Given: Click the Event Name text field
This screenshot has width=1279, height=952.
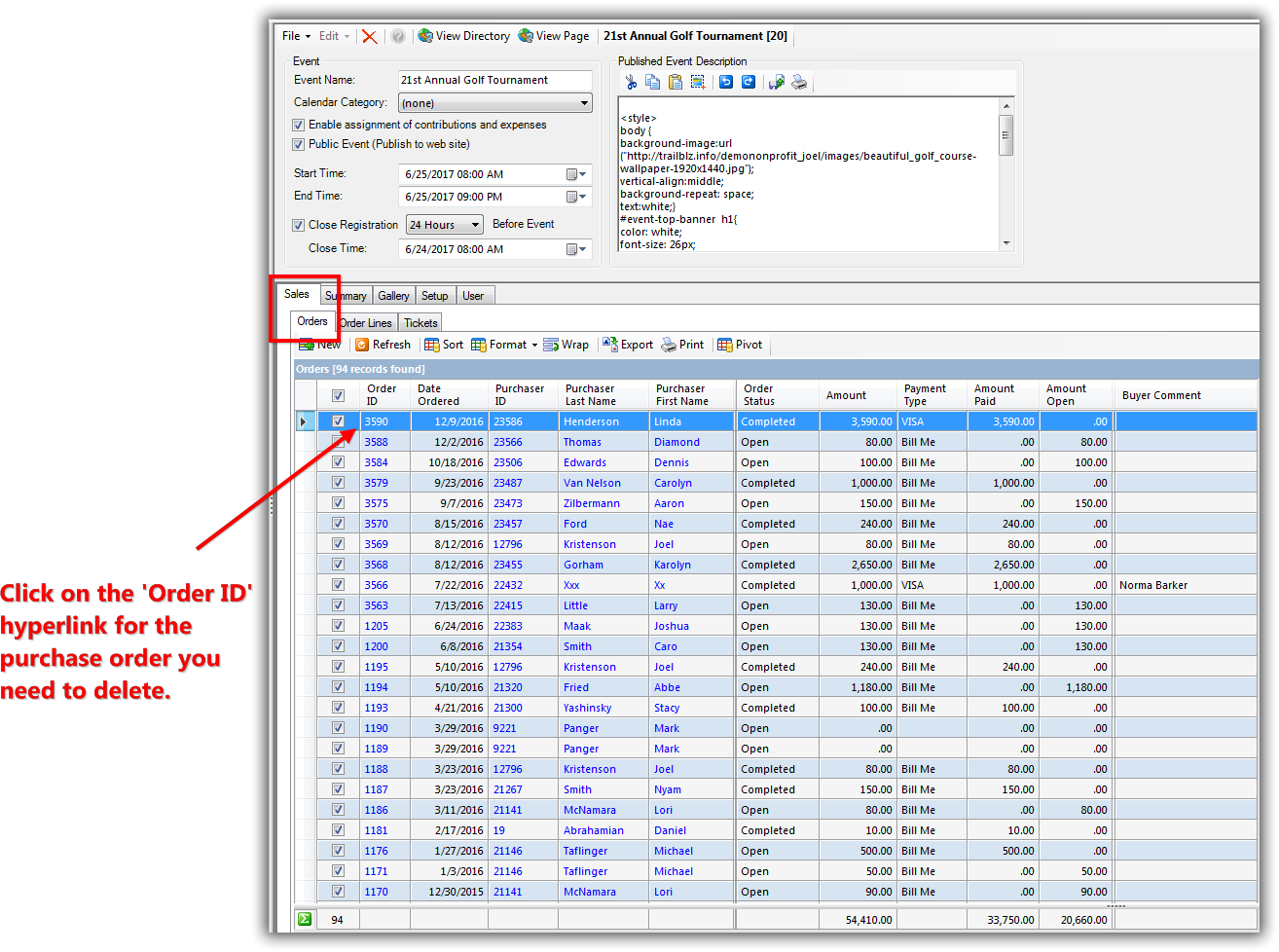Looking at the screenshot, I should click(x=493, y=80).
